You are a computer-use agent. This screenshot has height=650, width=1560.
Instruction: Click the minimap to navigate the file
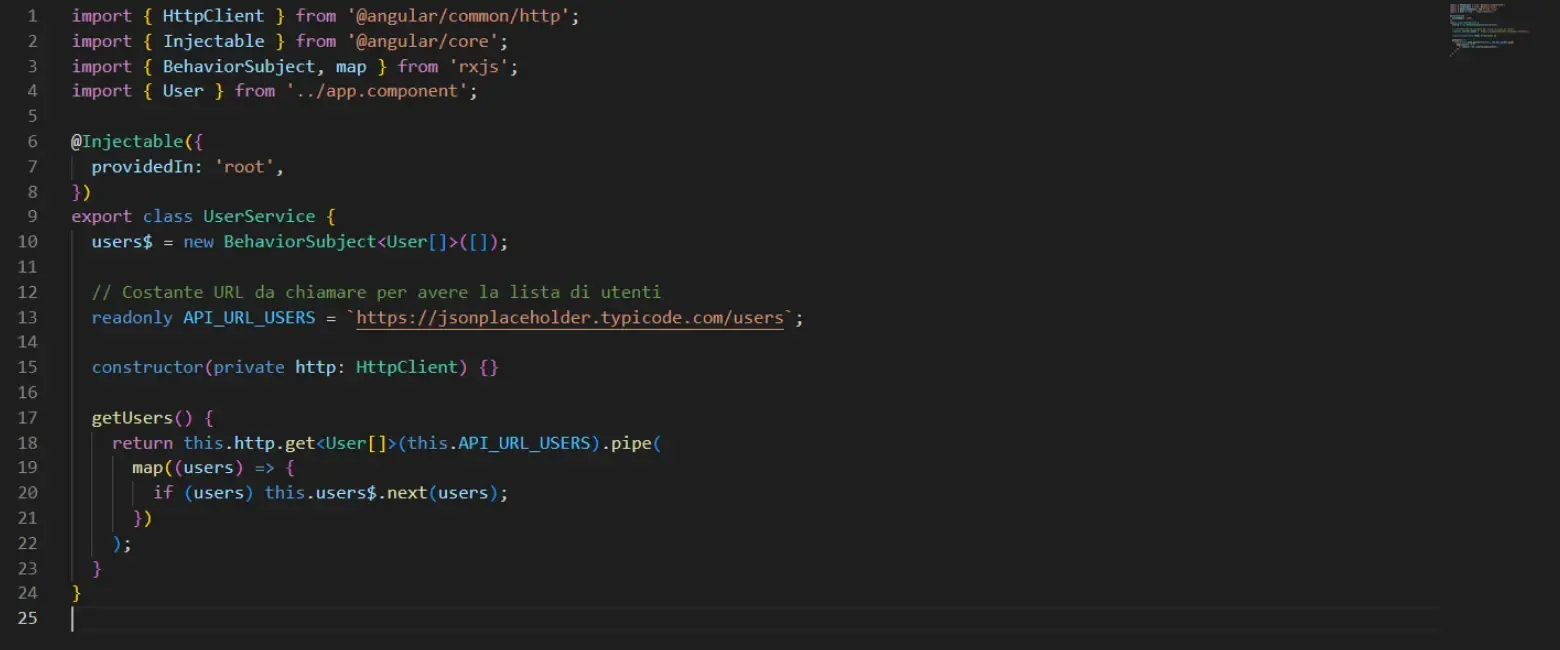click(x=1490, y=30)
